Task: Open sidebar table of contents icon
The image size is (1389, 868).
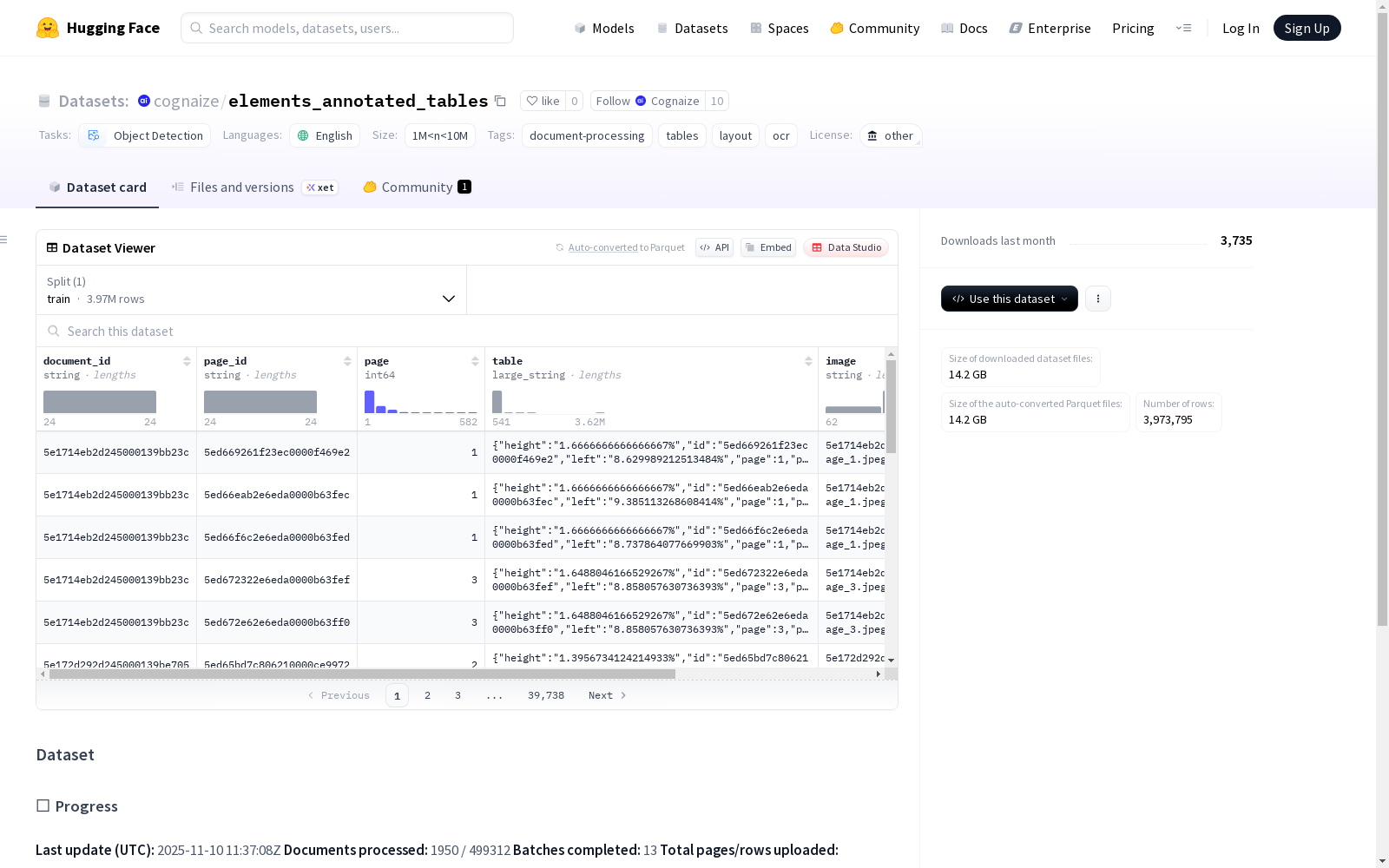Action: coord(4,240)
